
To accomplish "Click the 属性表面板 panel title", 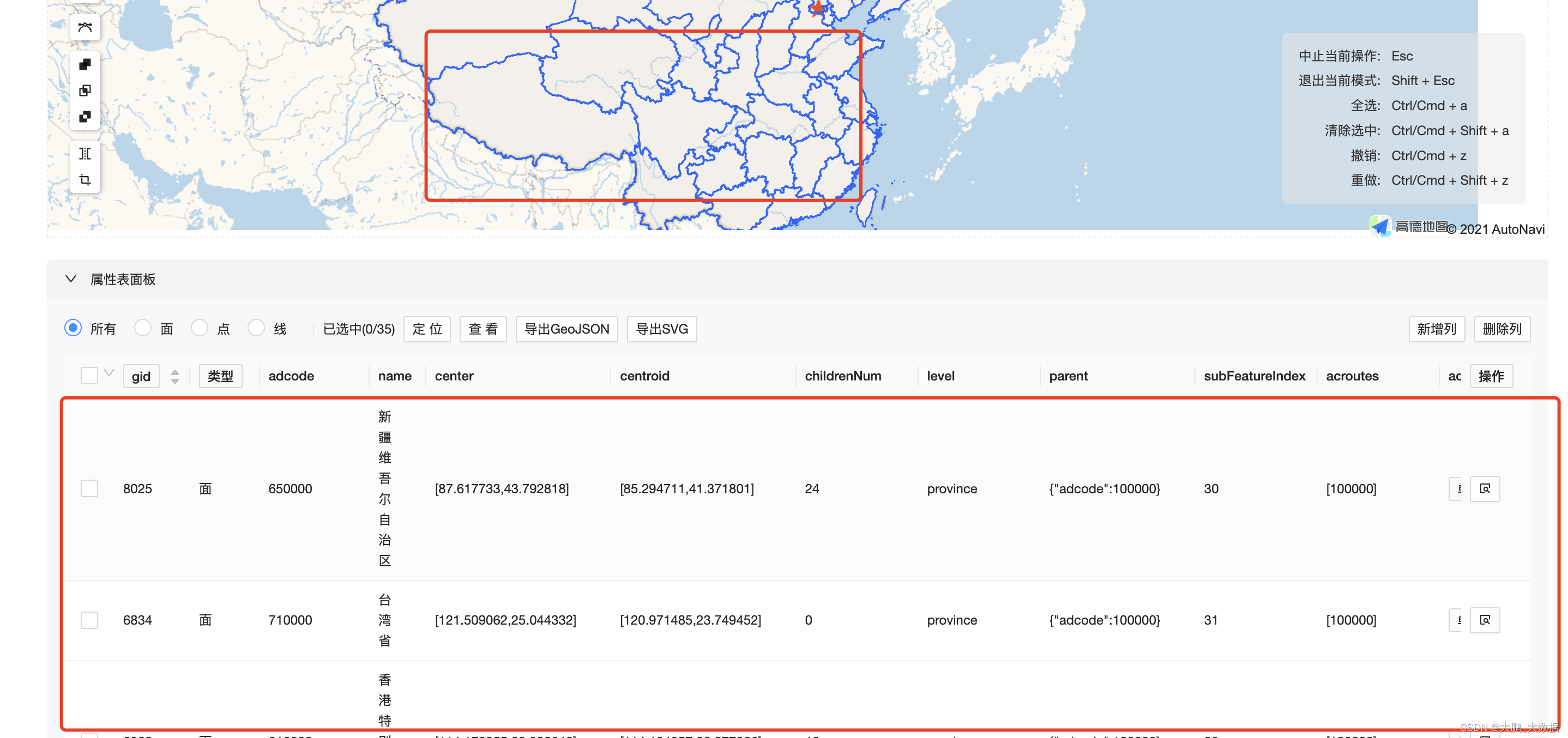I will (123, 279).
